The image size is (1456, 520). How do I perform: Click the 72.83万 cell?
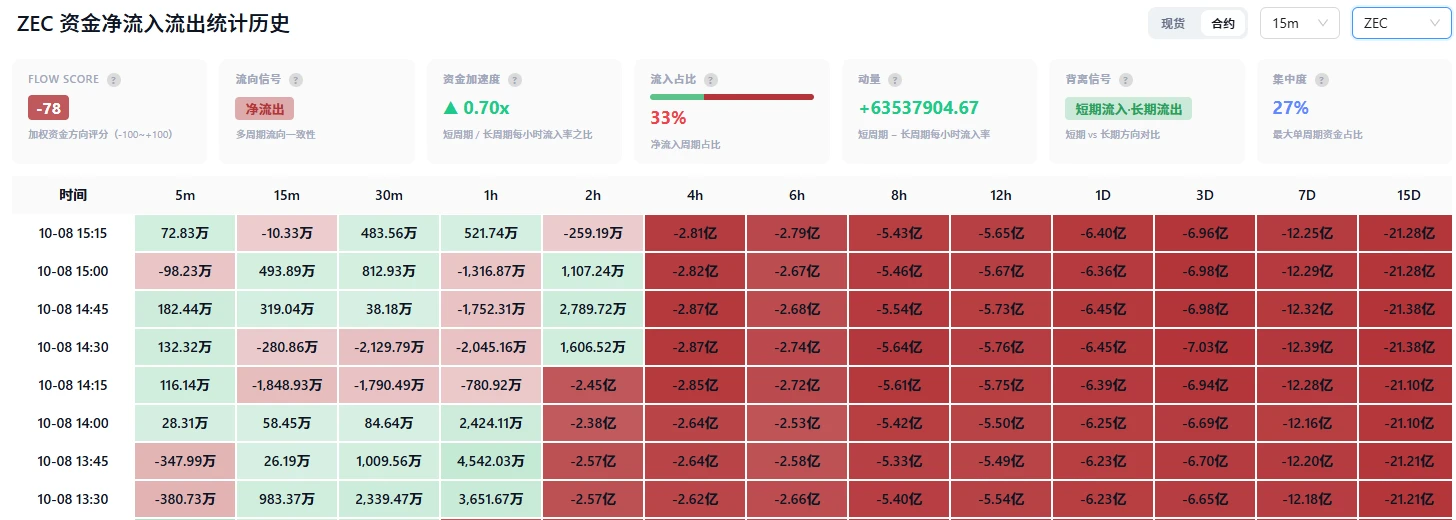[185, 233]
